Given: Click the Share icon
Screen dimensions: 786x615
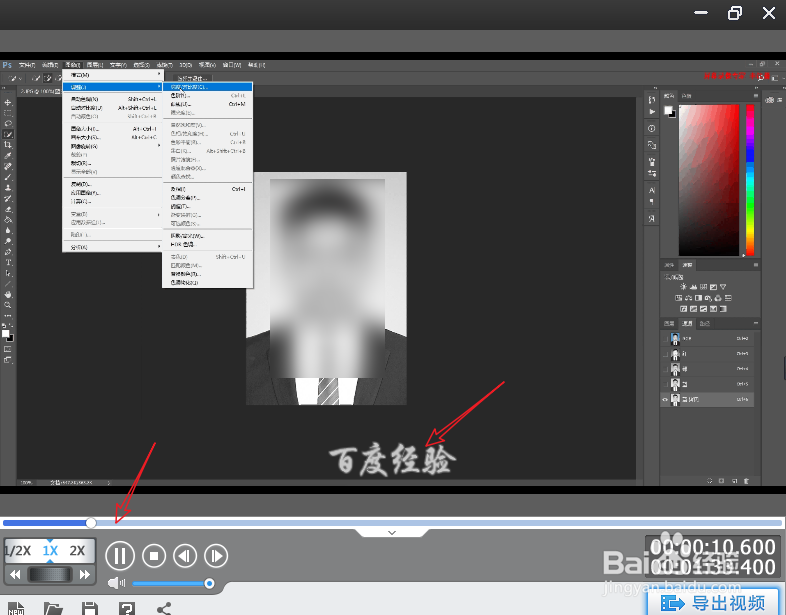Looking at the screenshot, I should click(x=164, y=608).
